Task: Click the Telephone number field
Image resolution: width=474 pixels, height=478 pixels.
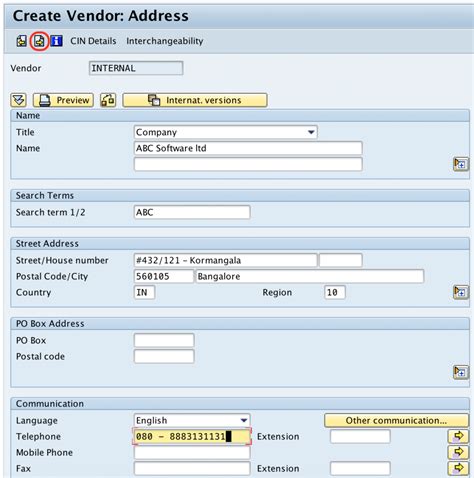Action: [x=192, y=436]
